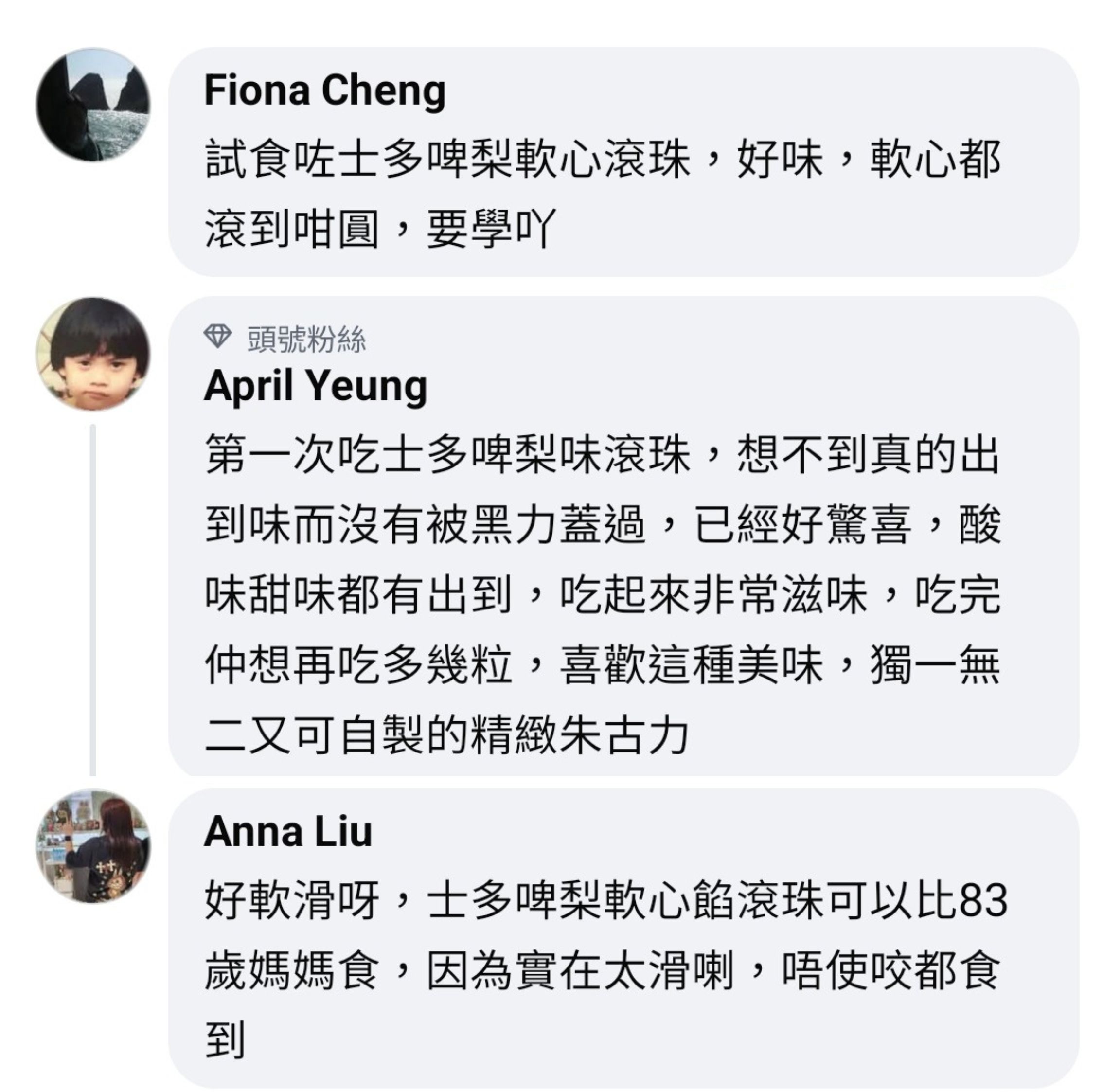Click the single character 到 ending Anna's comment
This screenshot has width=1103, height=1092.
(226, 1040)
